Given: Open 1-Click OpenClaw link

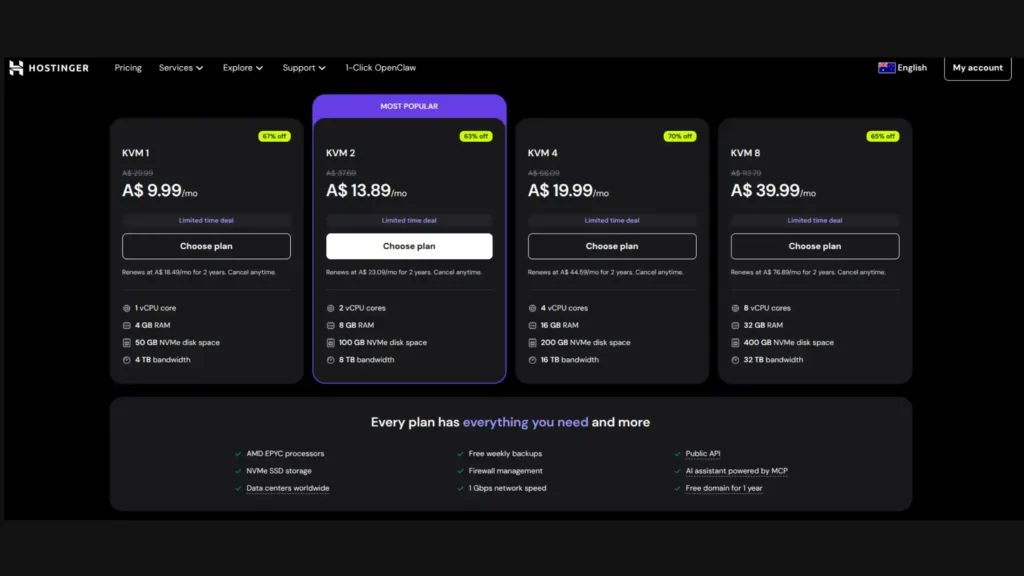Looking at the screenshot, I should tap(381, 68).
